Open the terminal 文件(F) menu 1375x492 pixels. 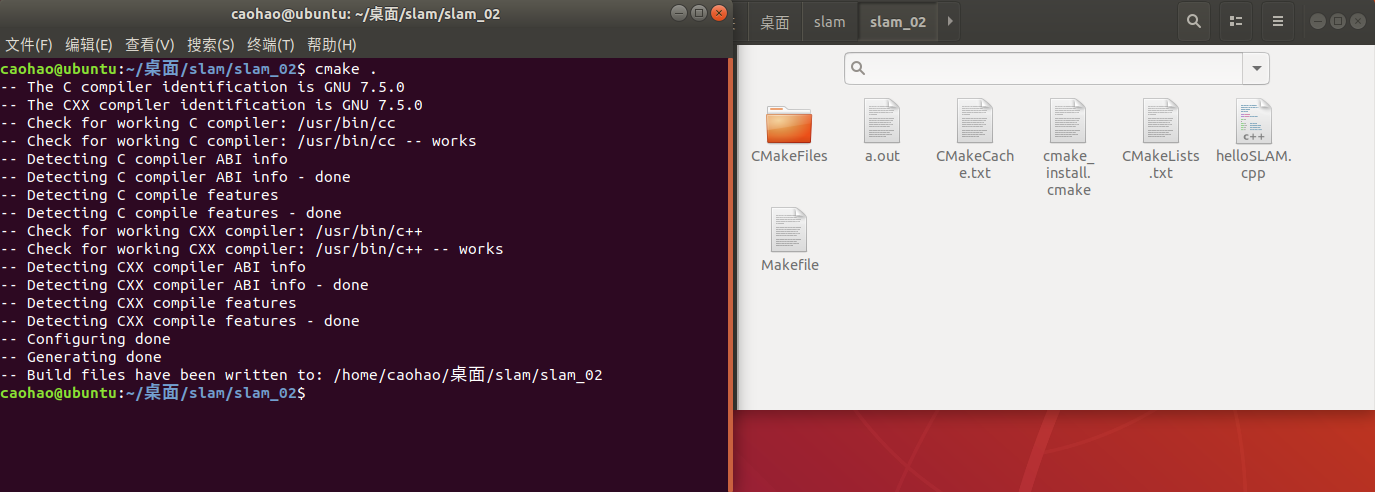pyautogui.click(x=29, y=45)
